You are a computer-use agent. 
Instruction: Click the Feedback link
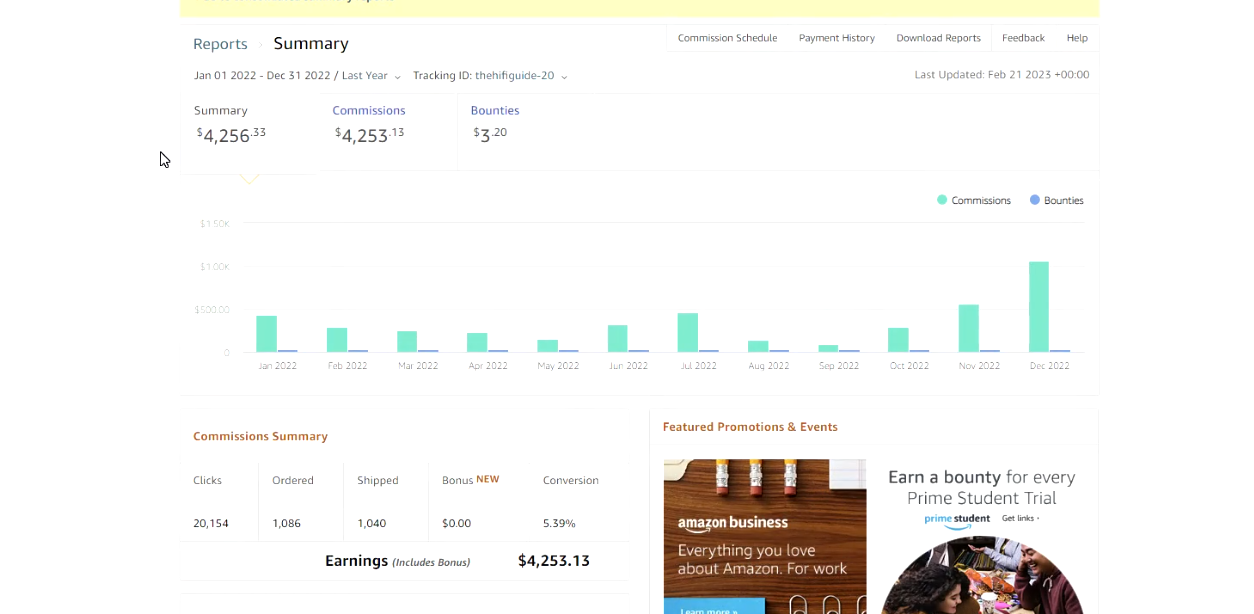pos(1023,38)
